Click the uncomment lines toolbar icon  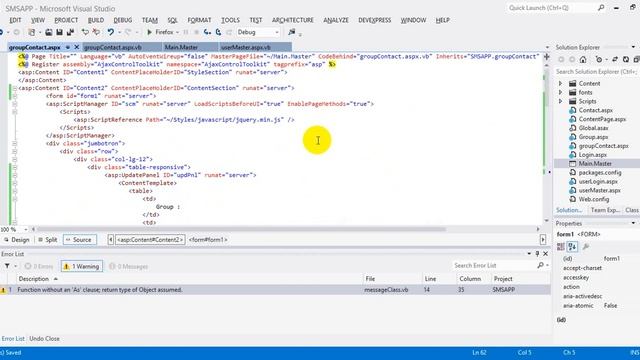click(96, 32)
